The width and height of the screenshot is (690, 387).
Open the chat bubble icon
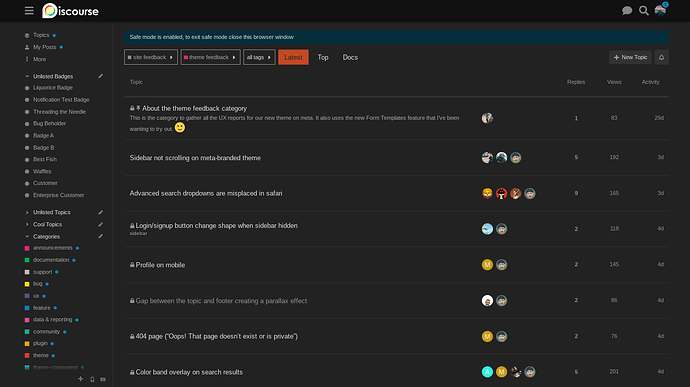627,11
